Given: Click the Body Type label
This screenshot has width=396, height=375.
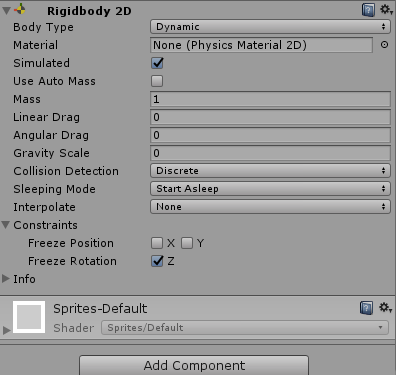Looking at the screenshot, I should pyautogui.click(x=43, y=27).
